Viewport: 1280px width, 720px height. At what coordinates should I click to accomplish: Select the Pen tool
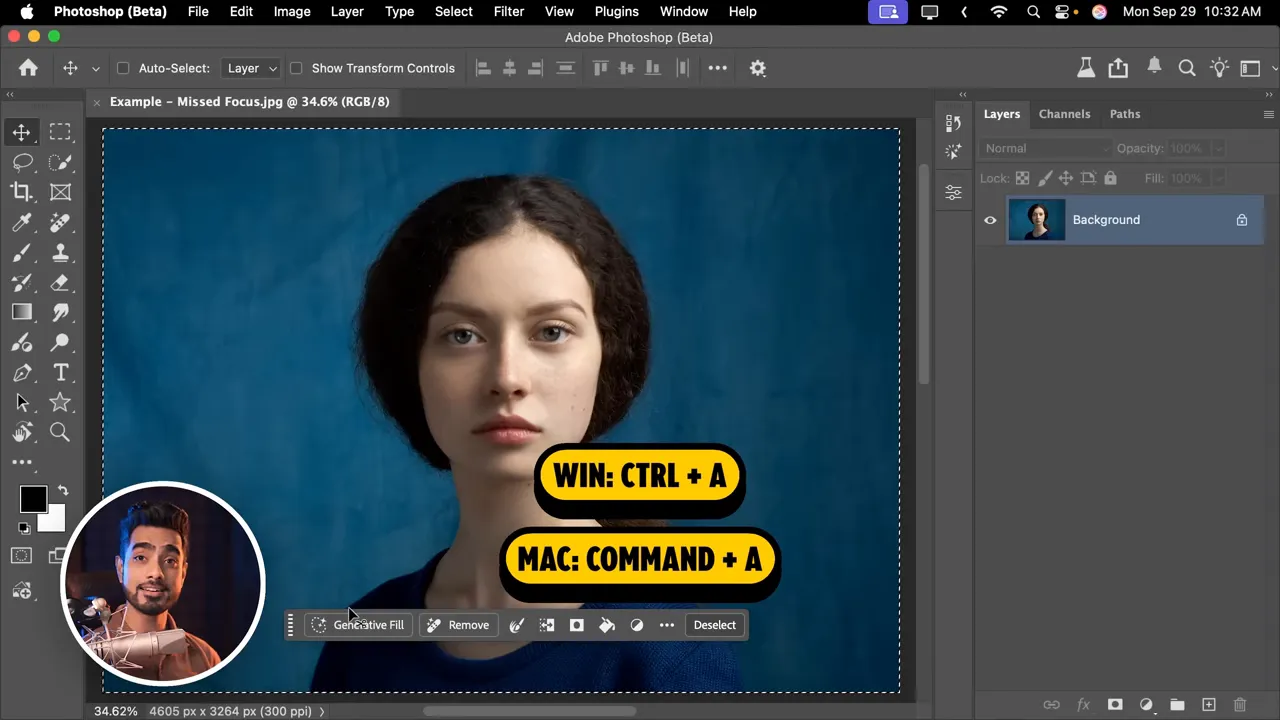pos(21,373)
